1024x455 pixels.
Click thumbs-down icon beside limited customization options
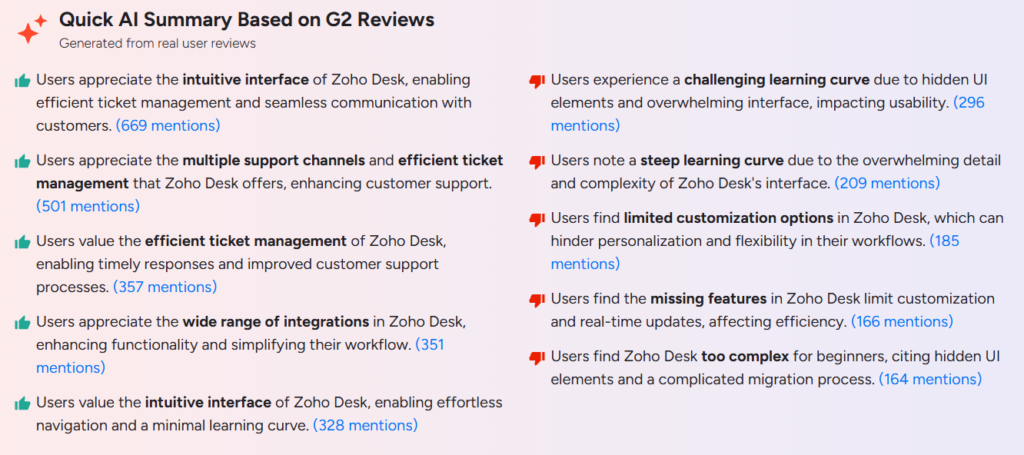pos(537,219)
